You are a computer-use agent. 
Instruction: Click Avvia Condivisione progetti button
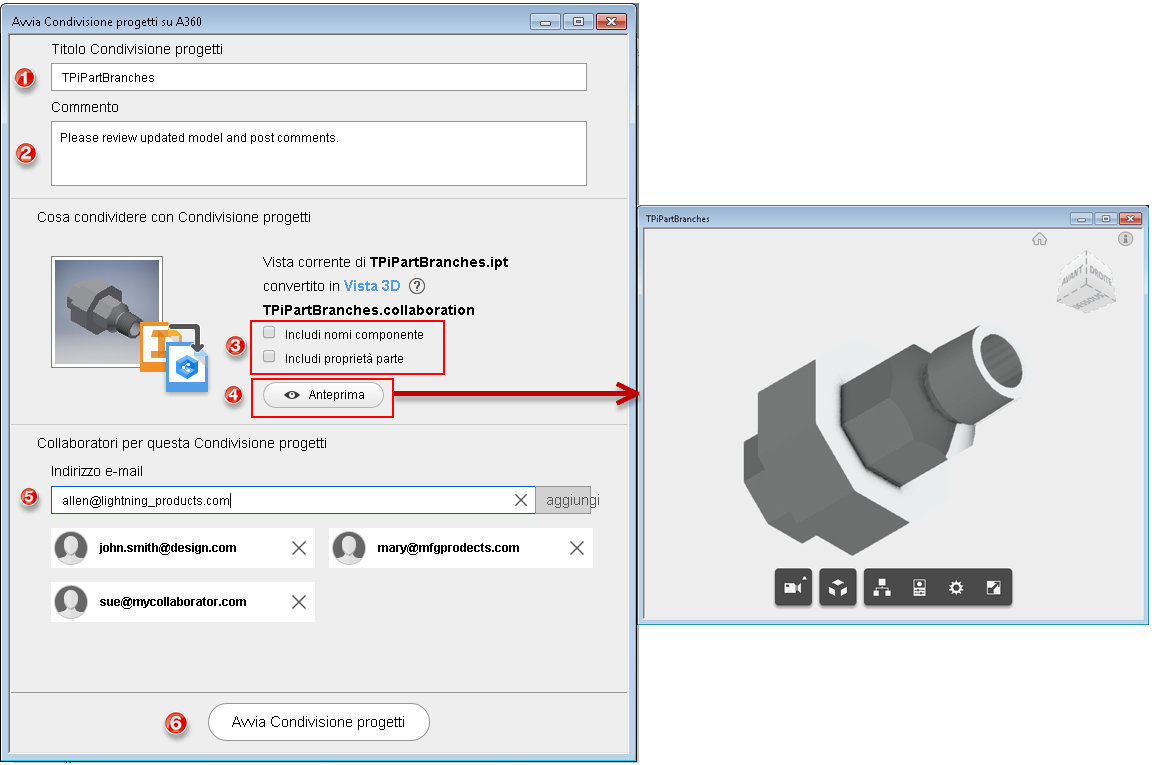(x=318, y=722)
